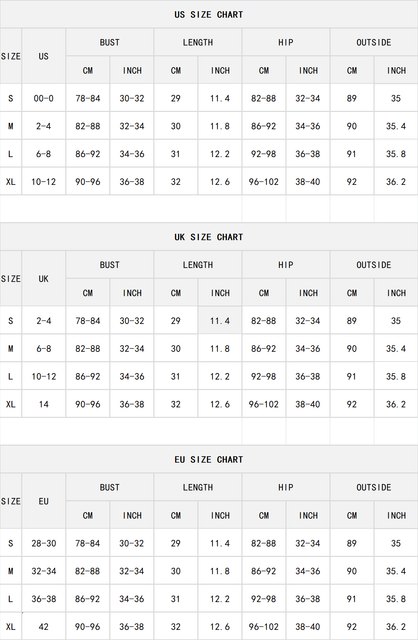Image resolution: width=418 pixels, height=640 pixels.
Task: Click the US SIZE CHART title
Action: click(209, 14)
